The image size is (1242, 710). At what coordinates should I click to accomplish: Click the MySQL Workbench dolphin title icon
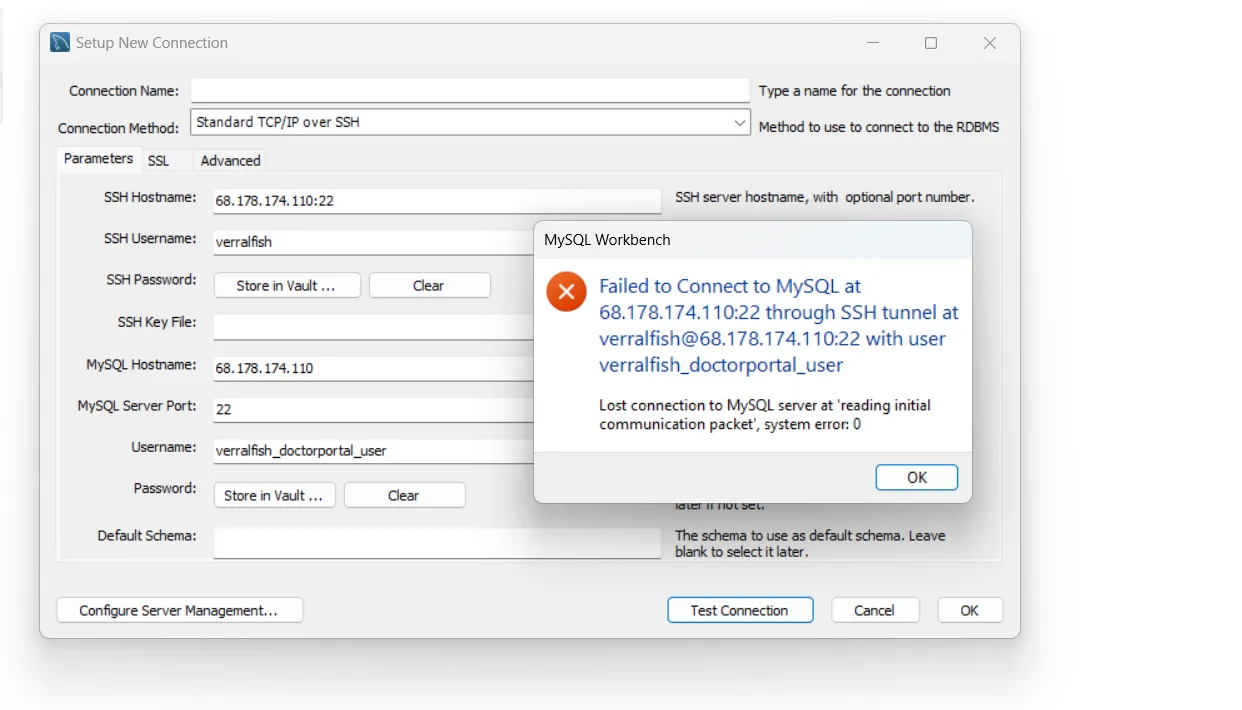[60, 43]
